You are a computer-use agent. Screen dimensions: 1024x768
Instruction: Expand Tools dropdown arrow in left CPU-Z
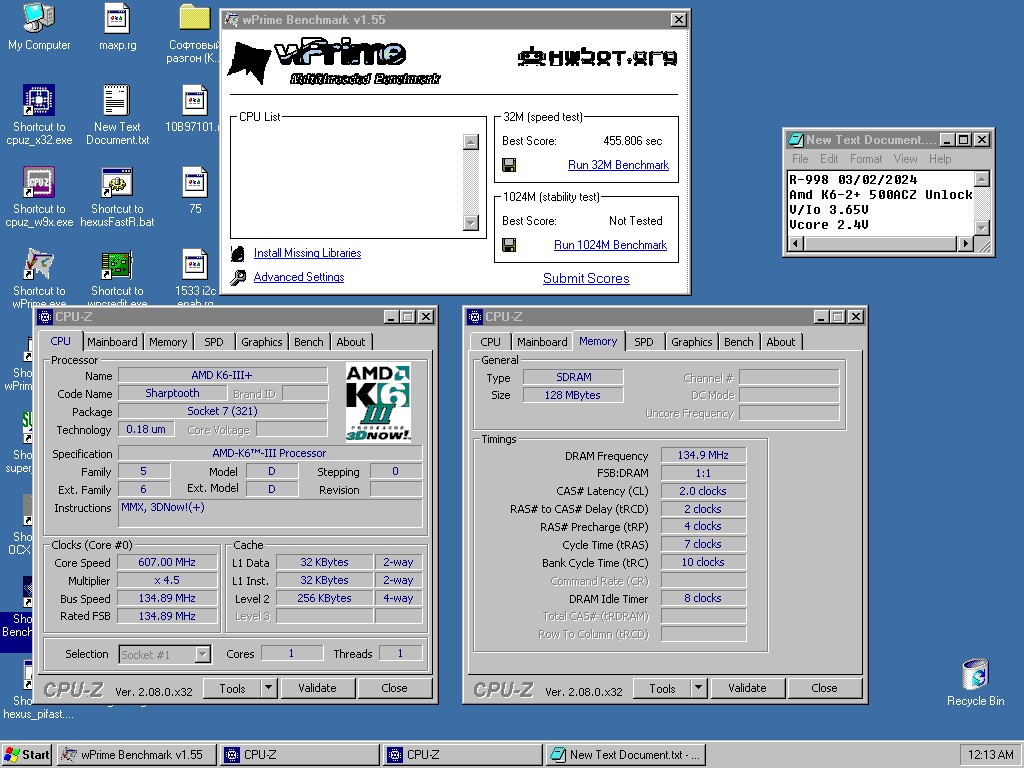point(268,688)
